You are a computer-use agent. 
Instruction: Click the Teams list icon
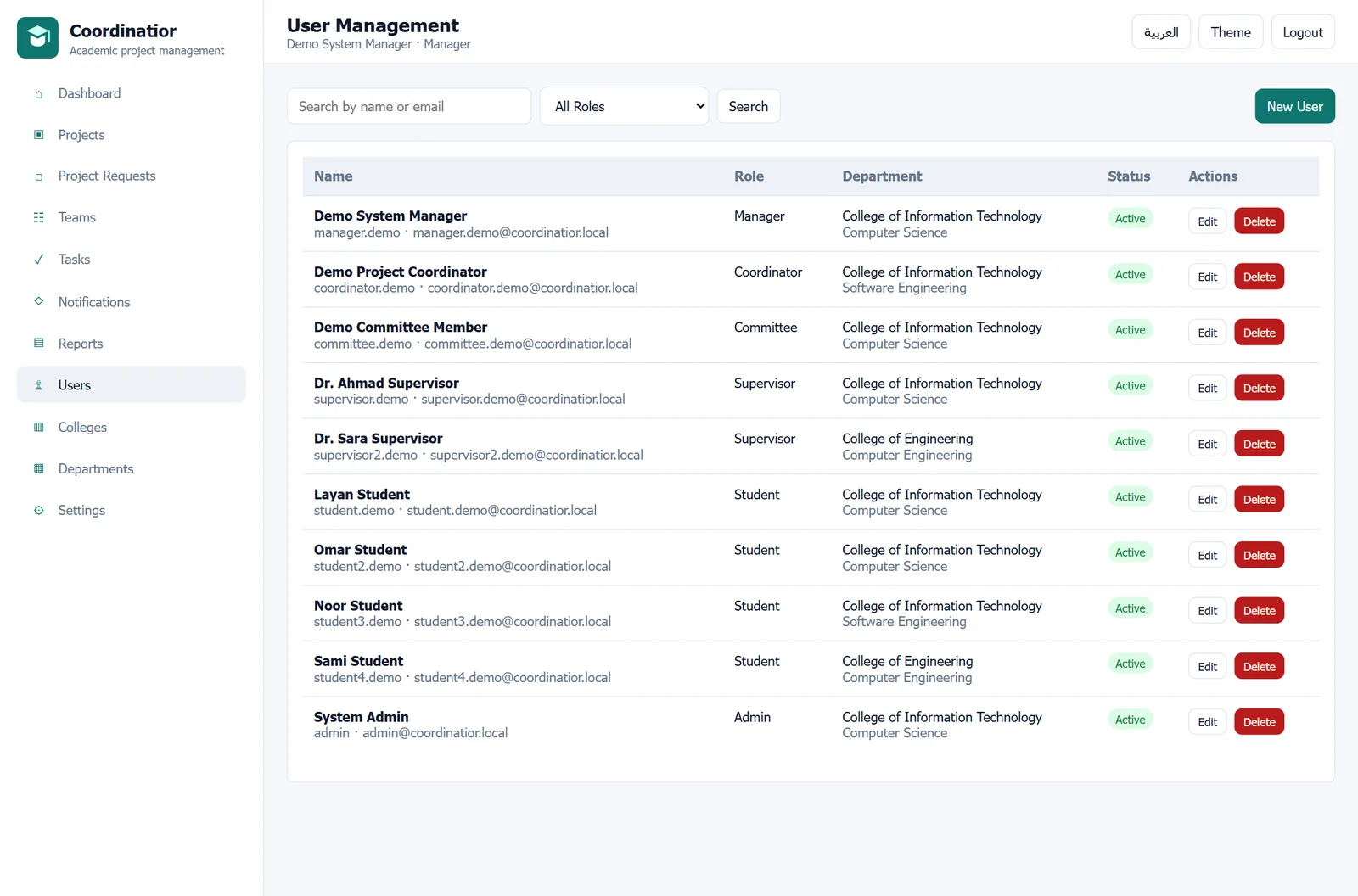point(38,218)
